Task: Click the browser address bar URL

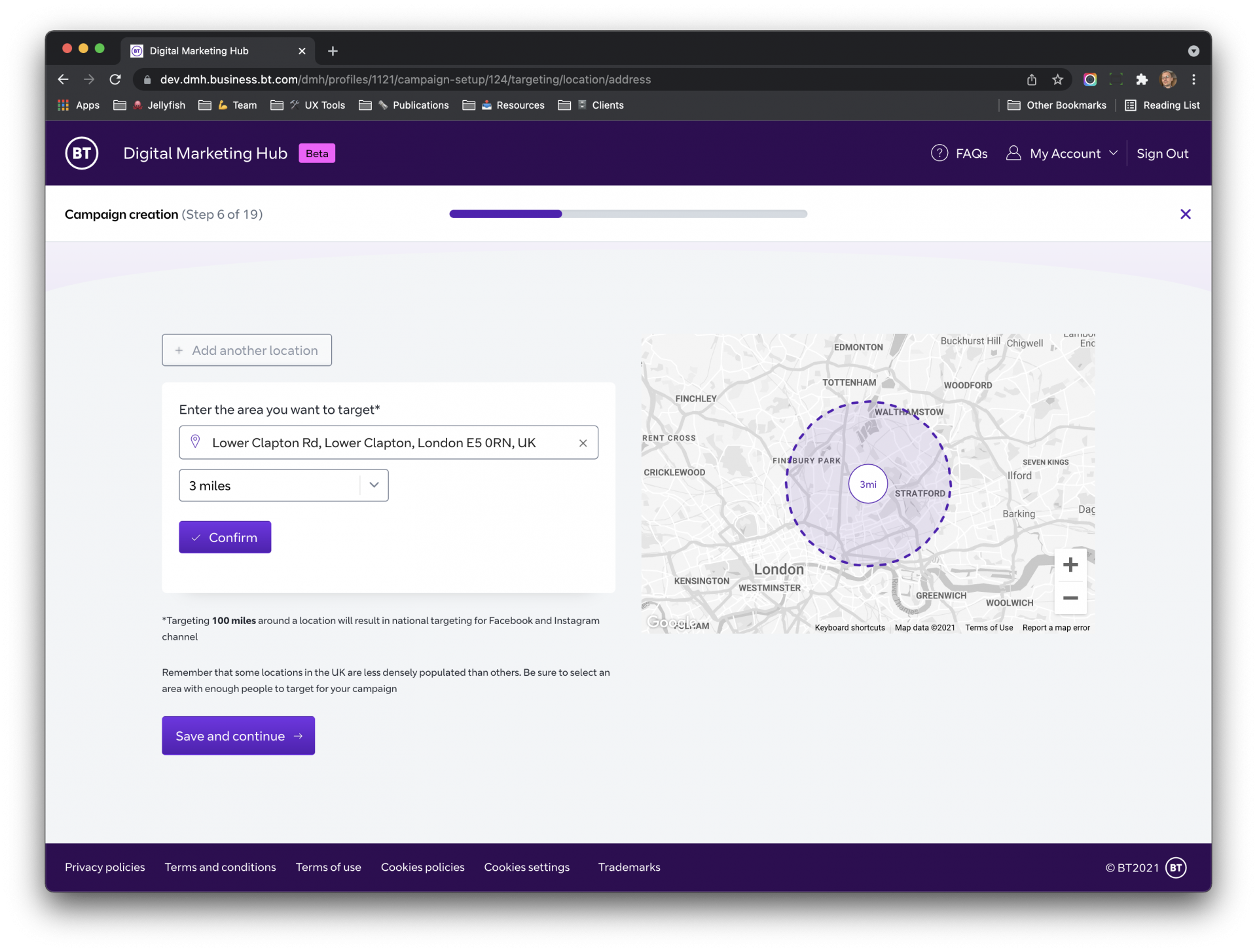Action: pos(405,79)
